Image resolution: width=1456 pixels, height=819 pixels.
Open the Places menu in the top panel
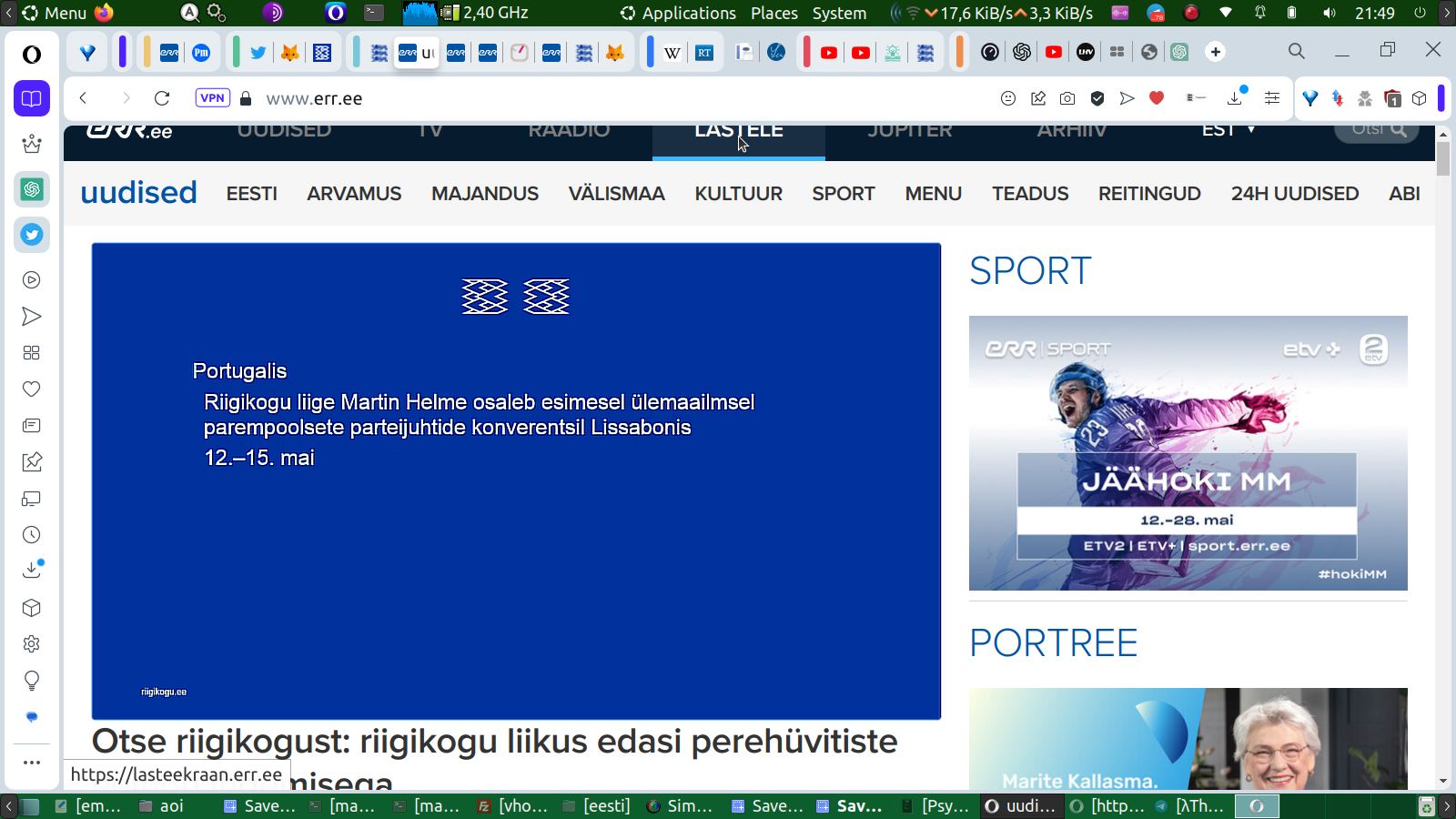click(774, 13)
